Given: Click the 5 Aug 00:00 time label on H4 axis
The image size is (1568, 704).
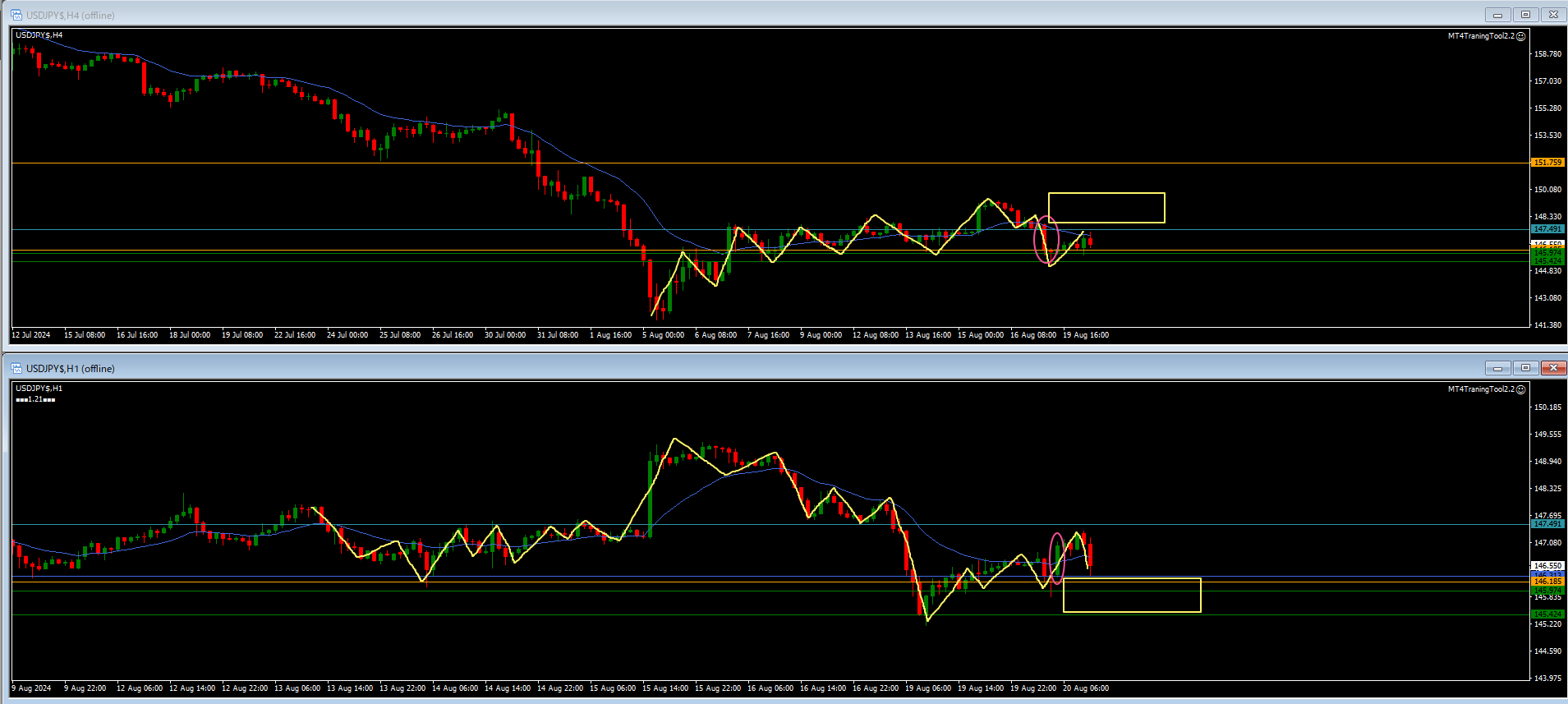Looking at the screenshot, I should (x=663, y=335).
